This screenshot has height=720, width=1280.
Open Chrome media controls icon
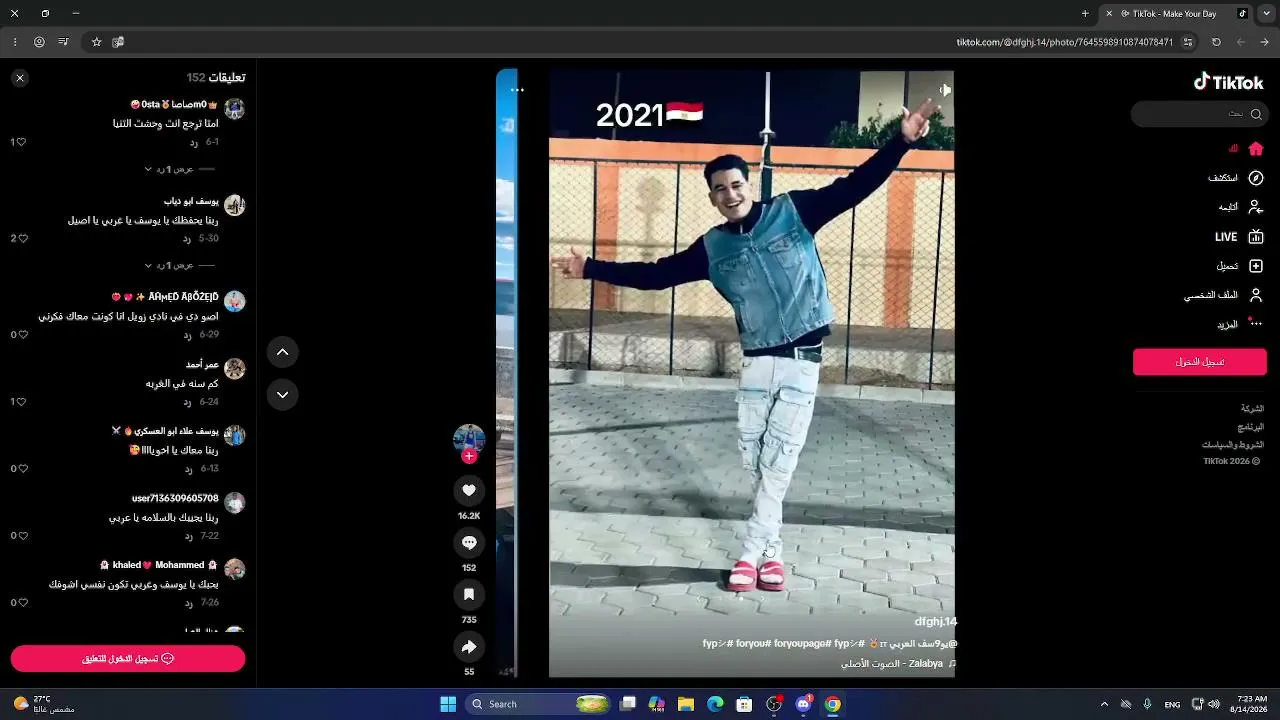point(63,42)
